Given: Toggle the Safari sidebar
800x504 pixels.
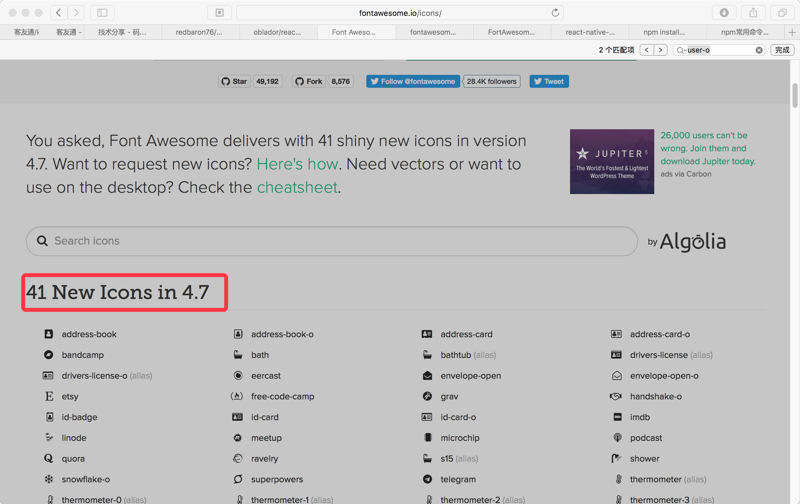Looking at the screenshot, I should [102, 13].
